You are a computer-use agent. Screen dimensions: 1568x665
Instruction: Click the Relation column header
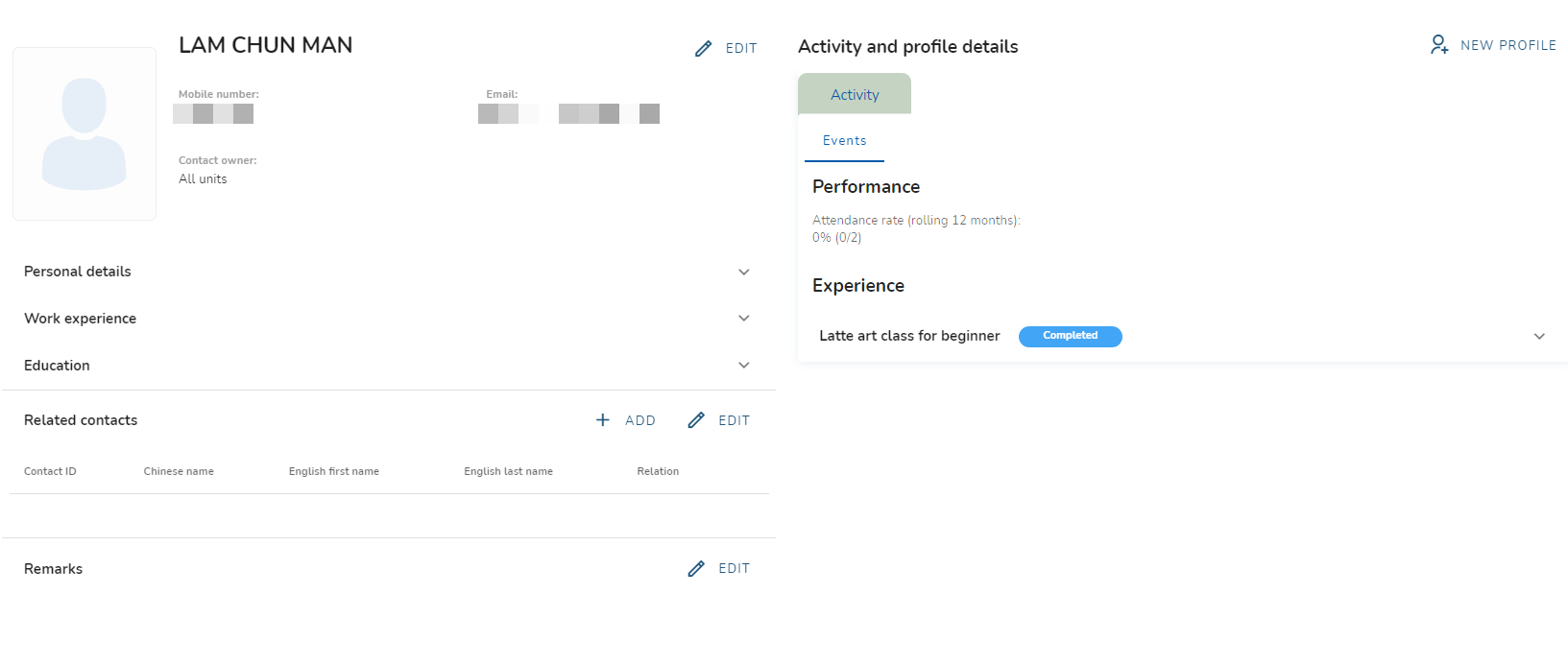click(658, 471)
